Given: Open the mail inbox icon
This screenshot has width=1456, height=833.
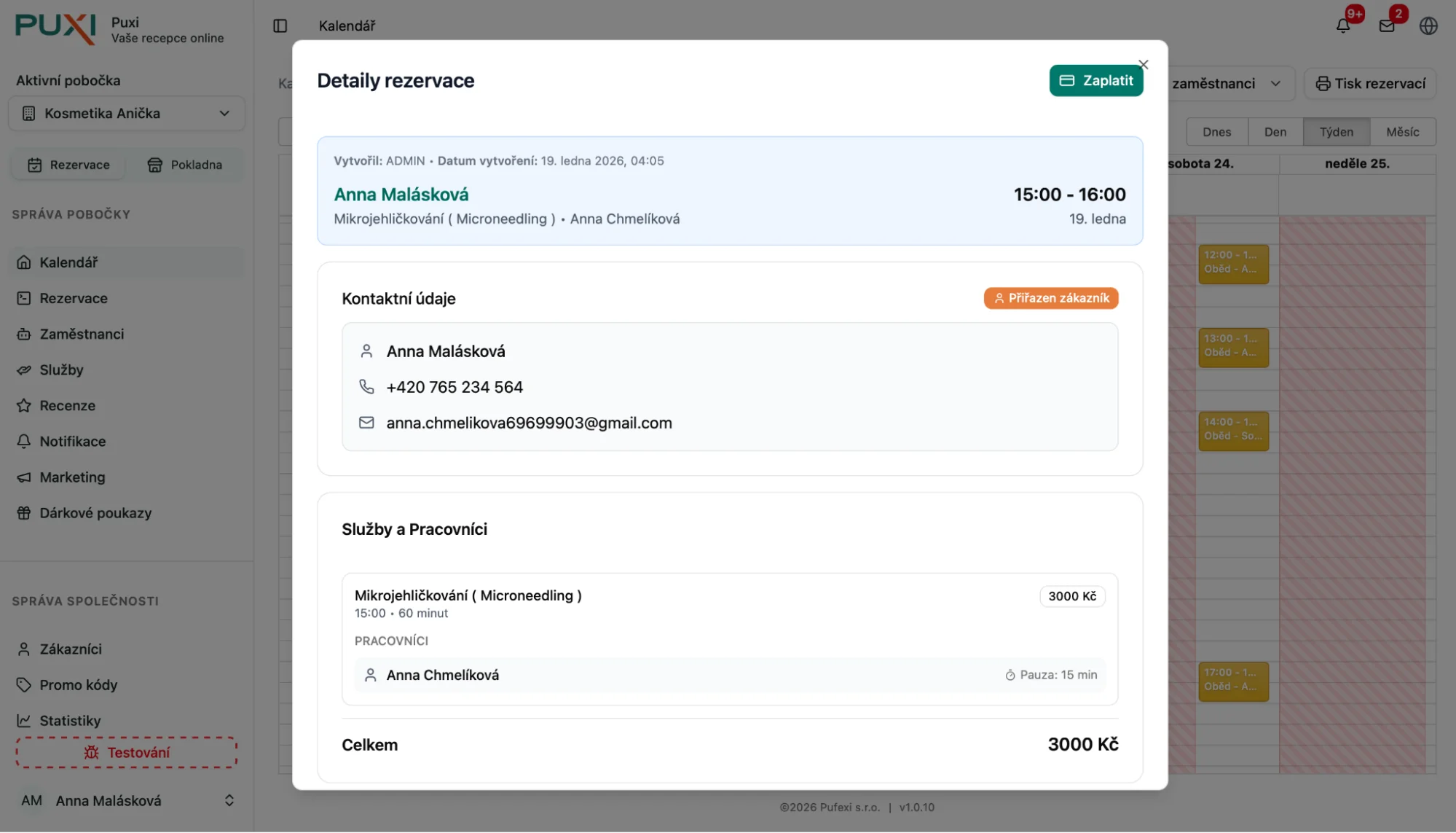Looking at the screenshot, I should [x=1387, y=26].
